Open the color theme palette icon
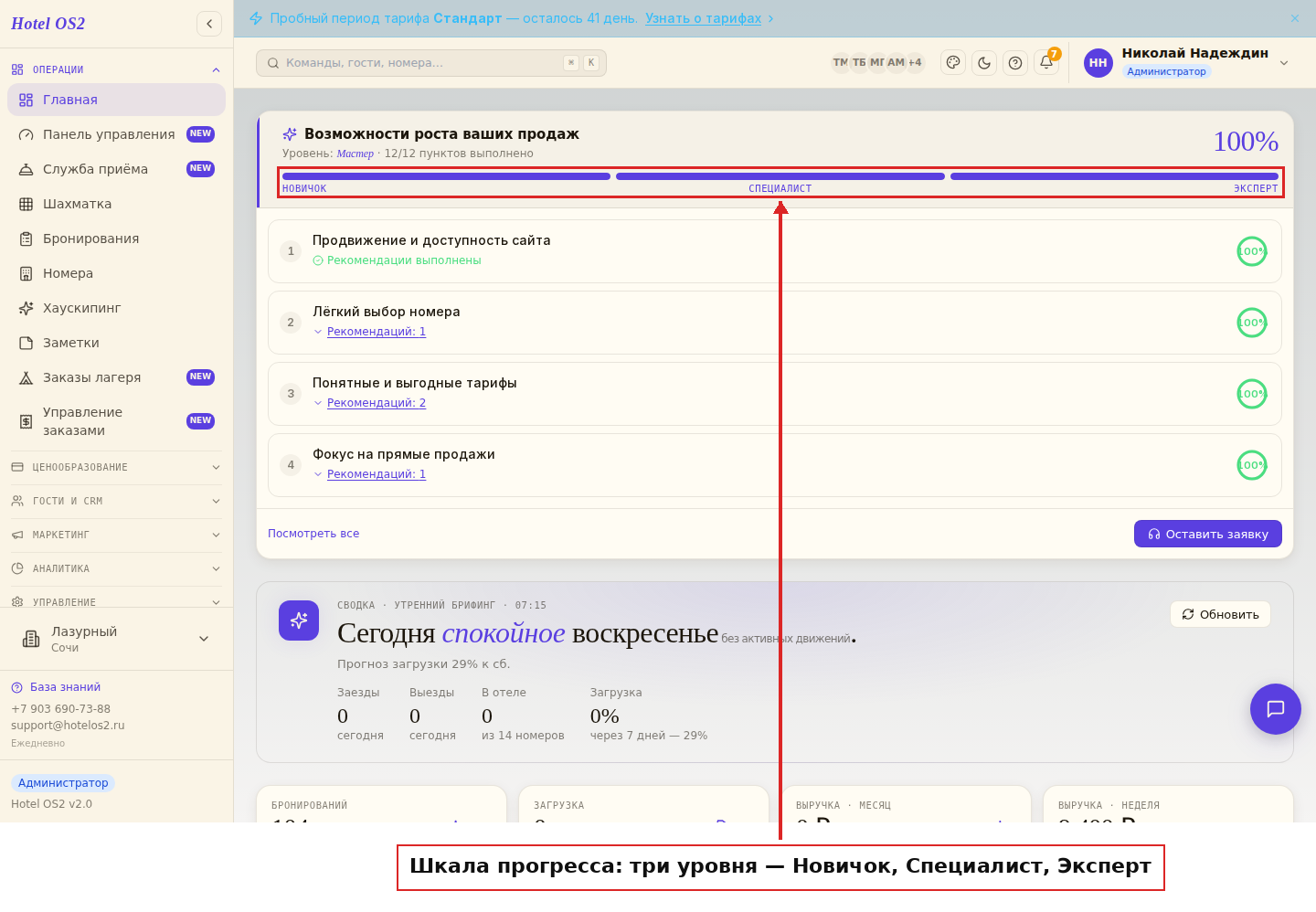This screenshot has height=912, width=1316. (953, 62)
